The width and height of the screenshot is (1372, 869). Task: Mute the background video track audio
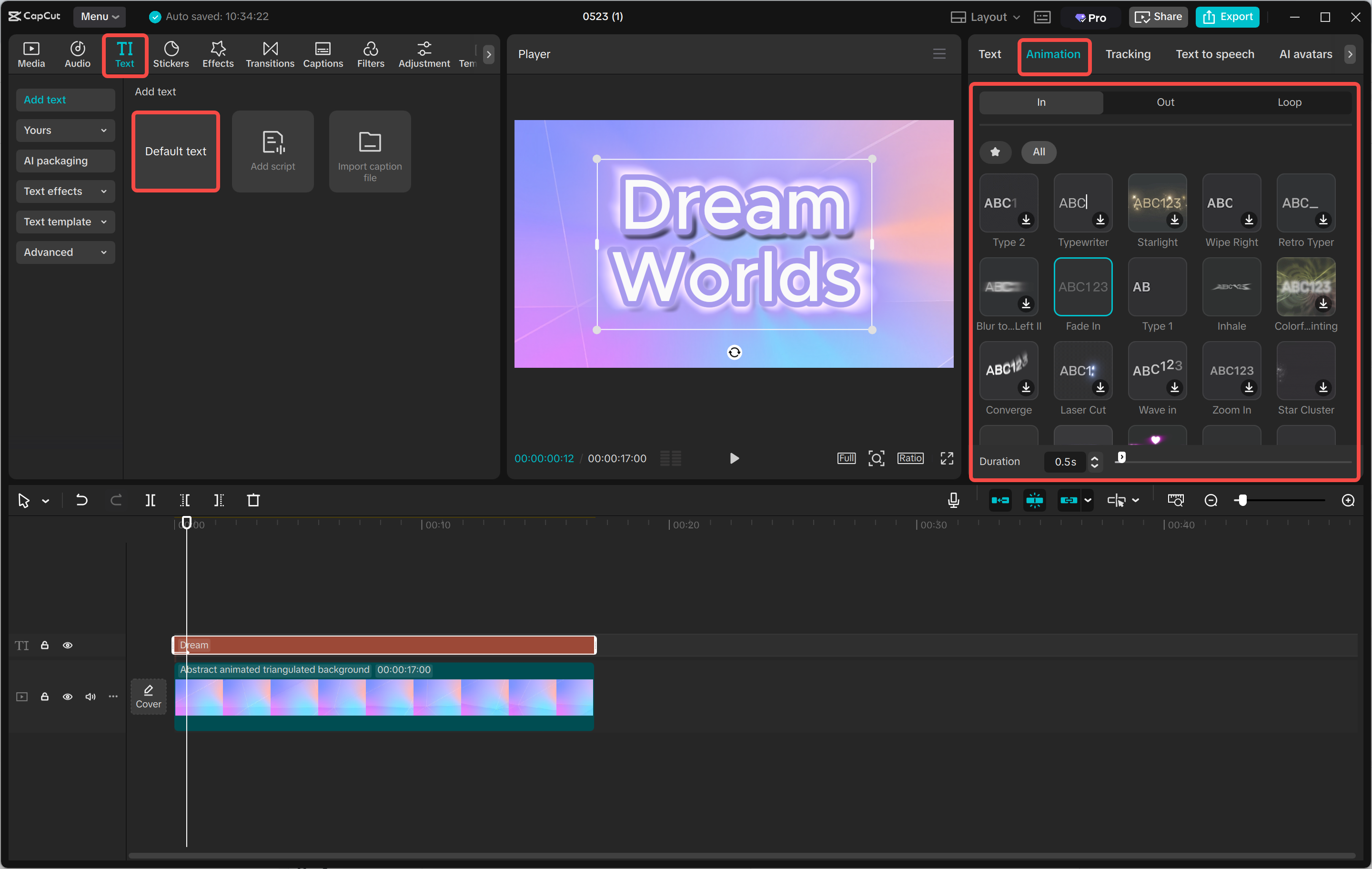point(90,697)
